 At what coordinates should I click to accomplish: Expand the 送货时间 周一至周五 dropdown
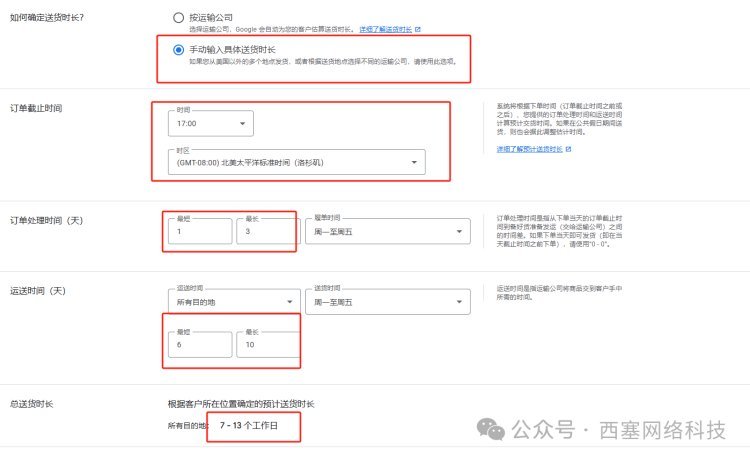click(x=385, y=301)
